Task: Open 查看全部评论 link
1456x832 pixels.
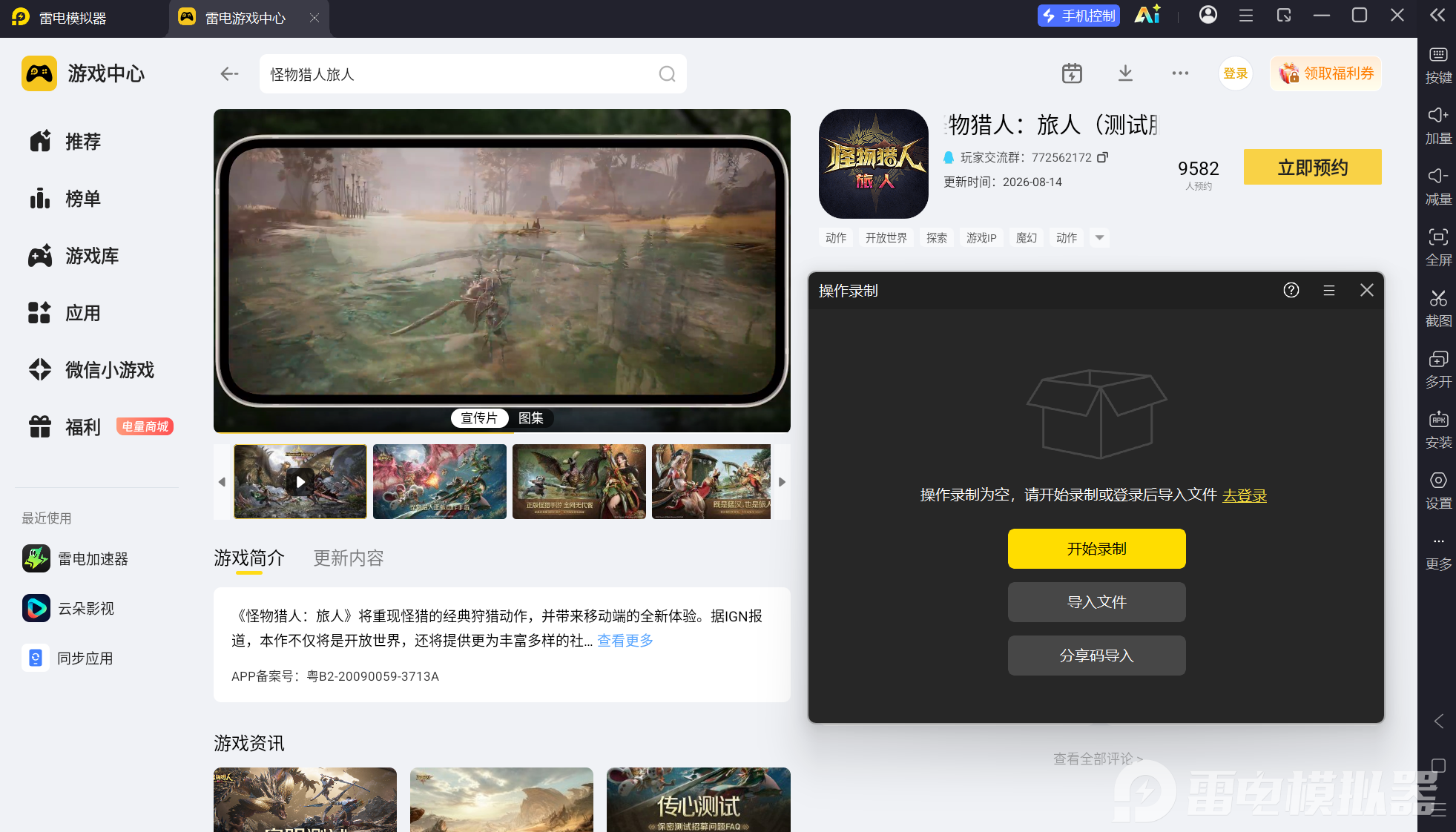Action: [1098, 759]
